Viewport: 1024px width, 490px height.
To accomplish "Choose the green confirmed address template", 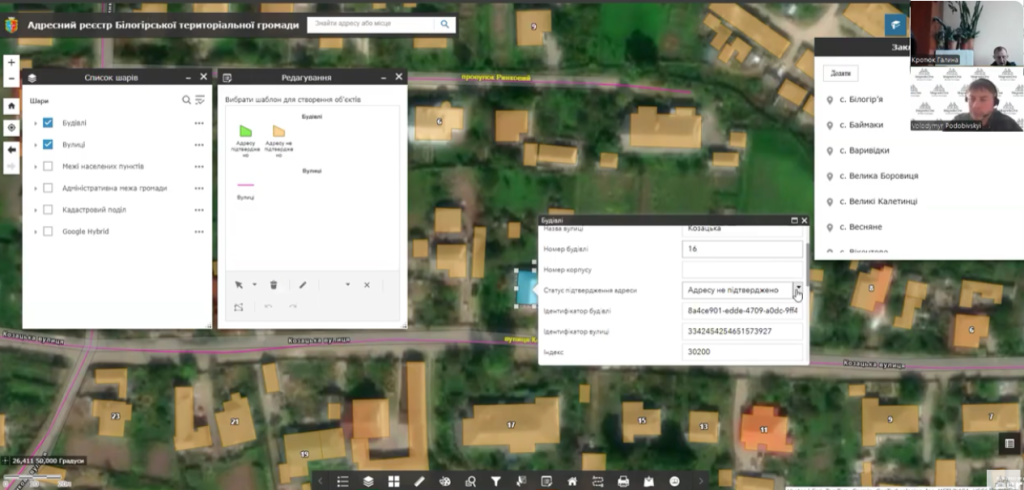I will tap(246, 131).
